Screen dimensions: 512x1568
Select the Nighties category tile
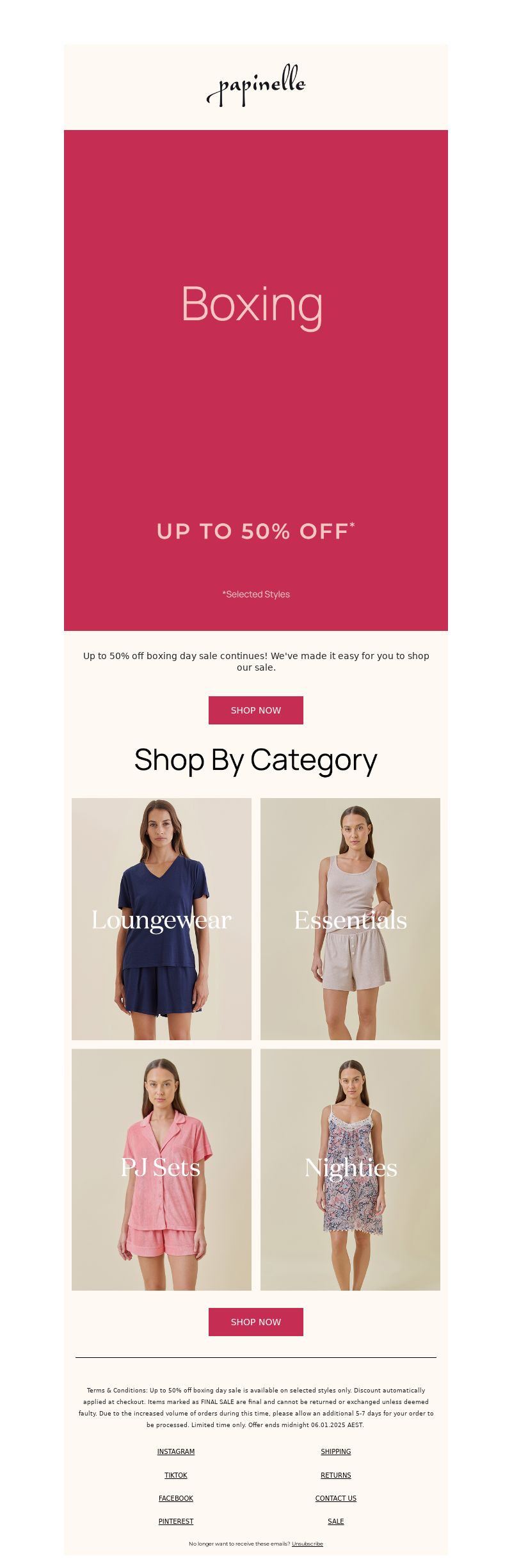(350, 1170)
